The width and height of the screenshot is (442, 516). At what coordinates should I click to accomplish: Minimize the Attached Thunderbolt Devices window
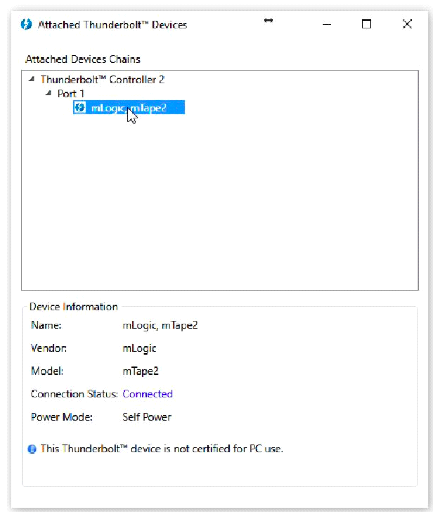(x=327, y=24)
